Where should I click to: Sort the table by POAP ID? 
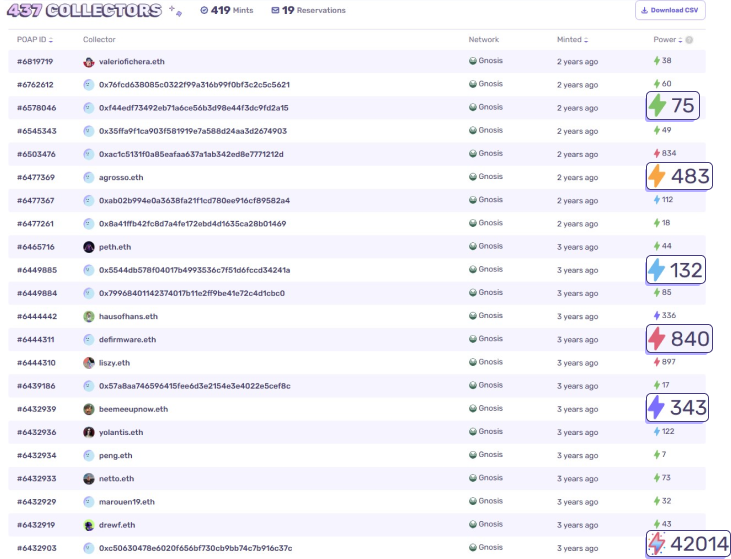click(36, 40)
